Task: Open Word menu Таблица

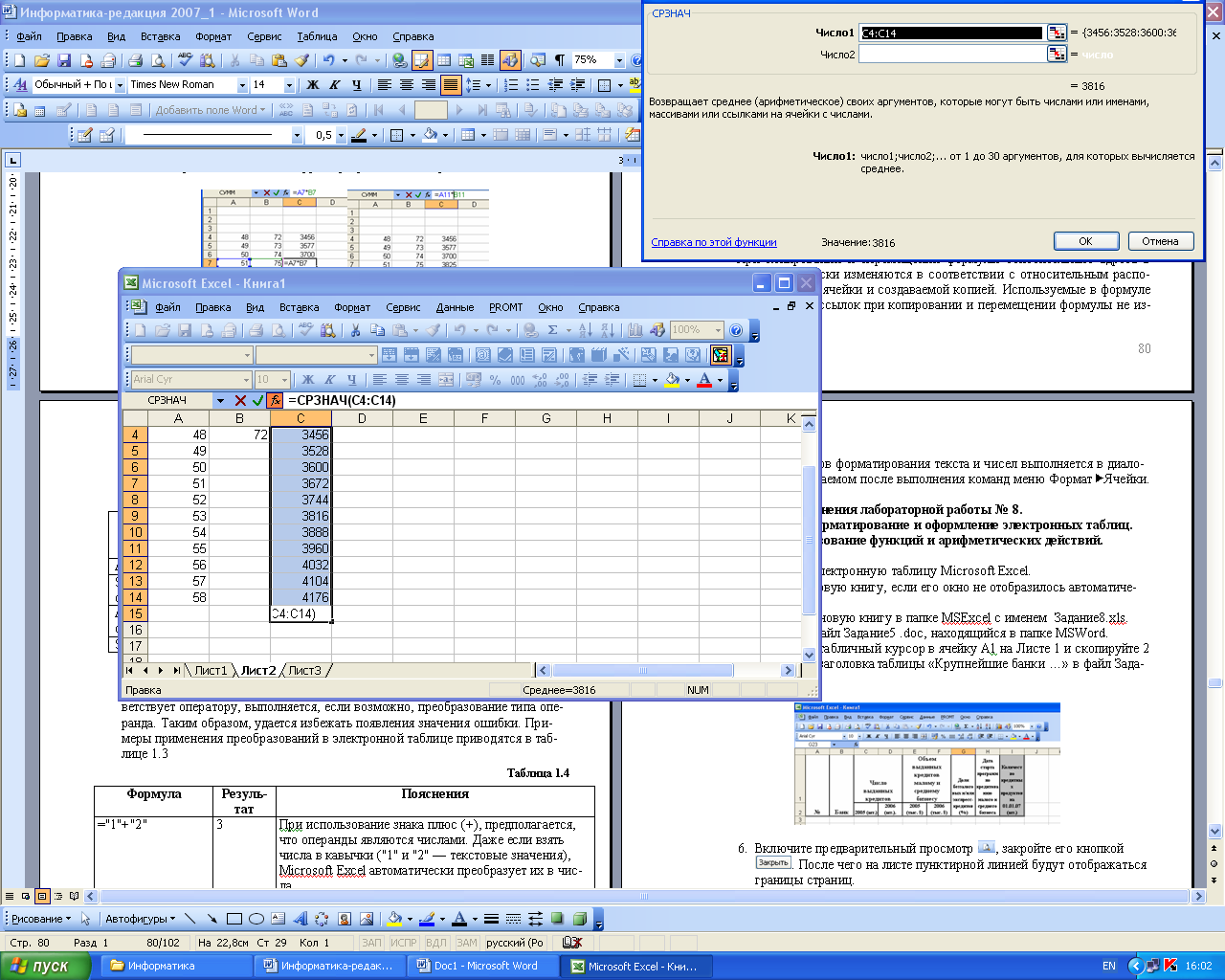Action: pyautogui.click(x=317, y=36)
